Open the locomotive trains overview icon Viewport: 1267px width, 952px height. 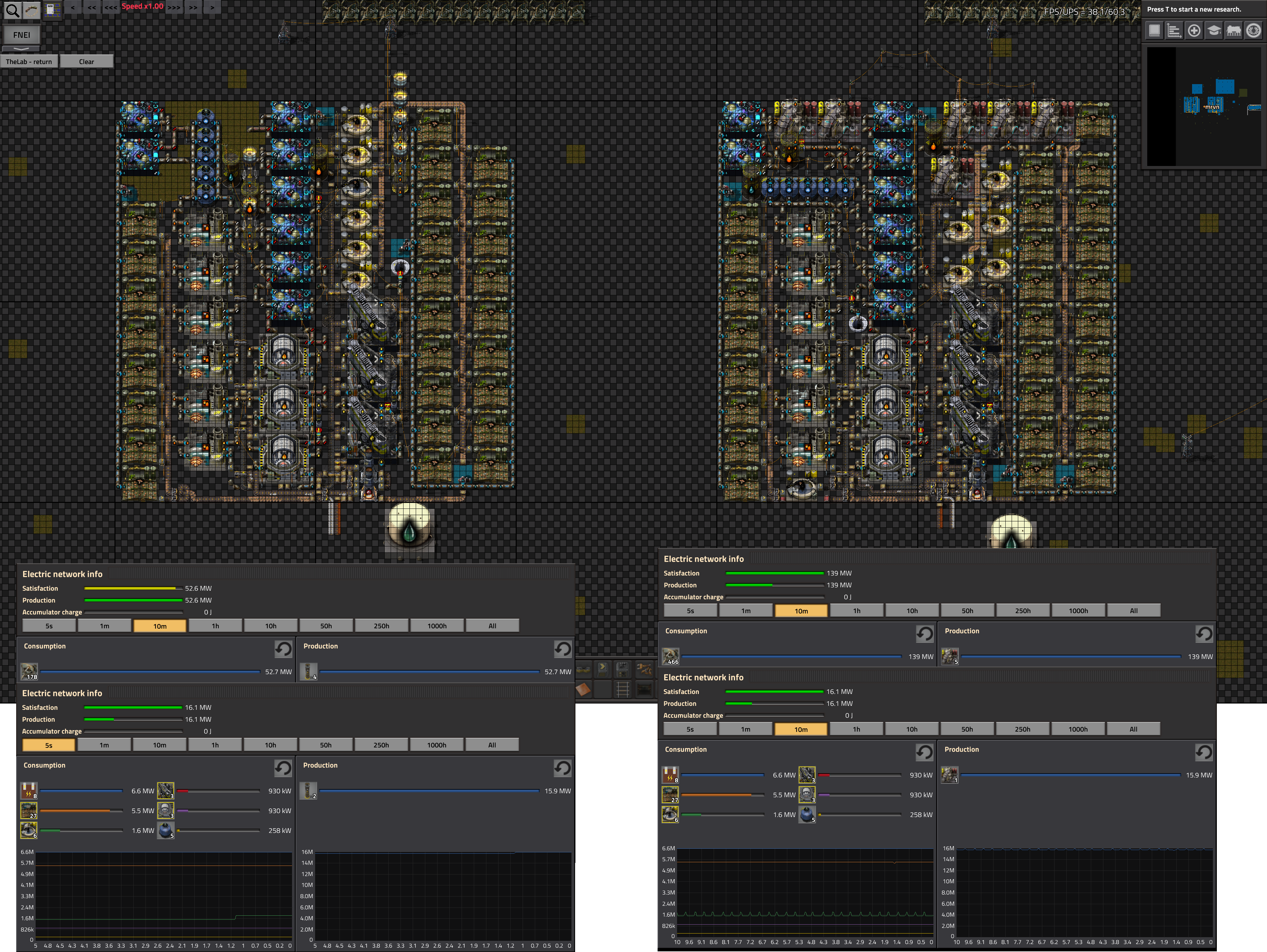[x=1234, y=31]
